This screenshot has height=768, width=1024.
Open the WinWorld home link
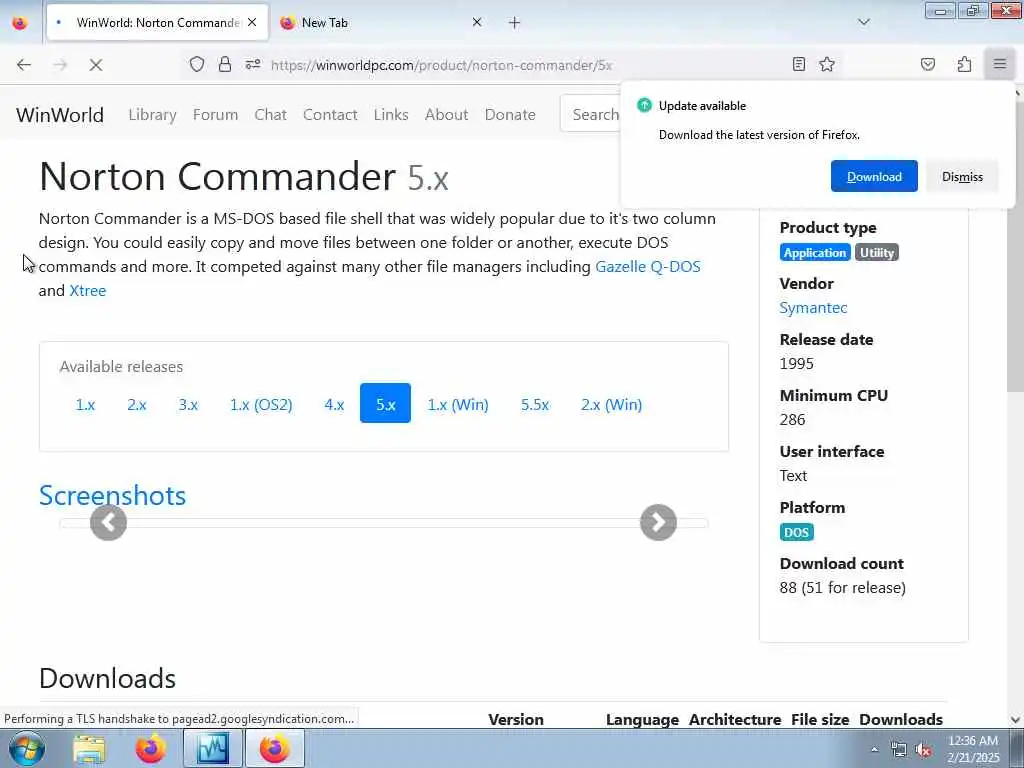(60, 115)
